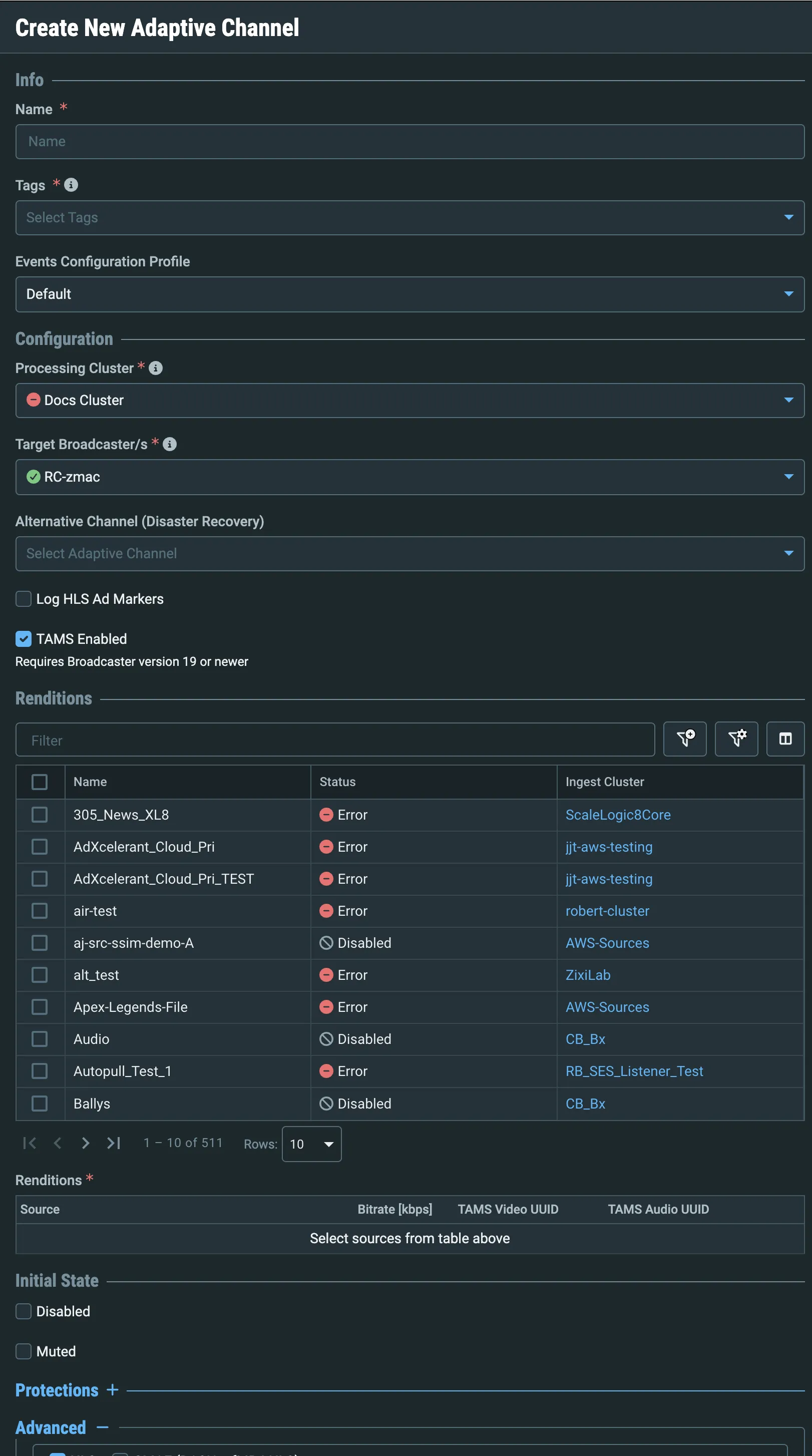
Task: Go to last page of renditions
Action: tap(114, 1143)
